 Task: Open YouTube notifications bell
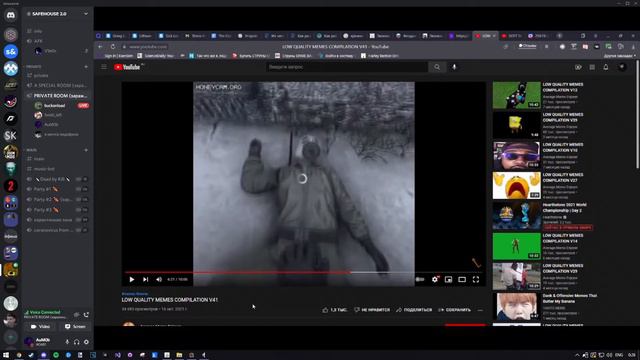pos(606,67)
